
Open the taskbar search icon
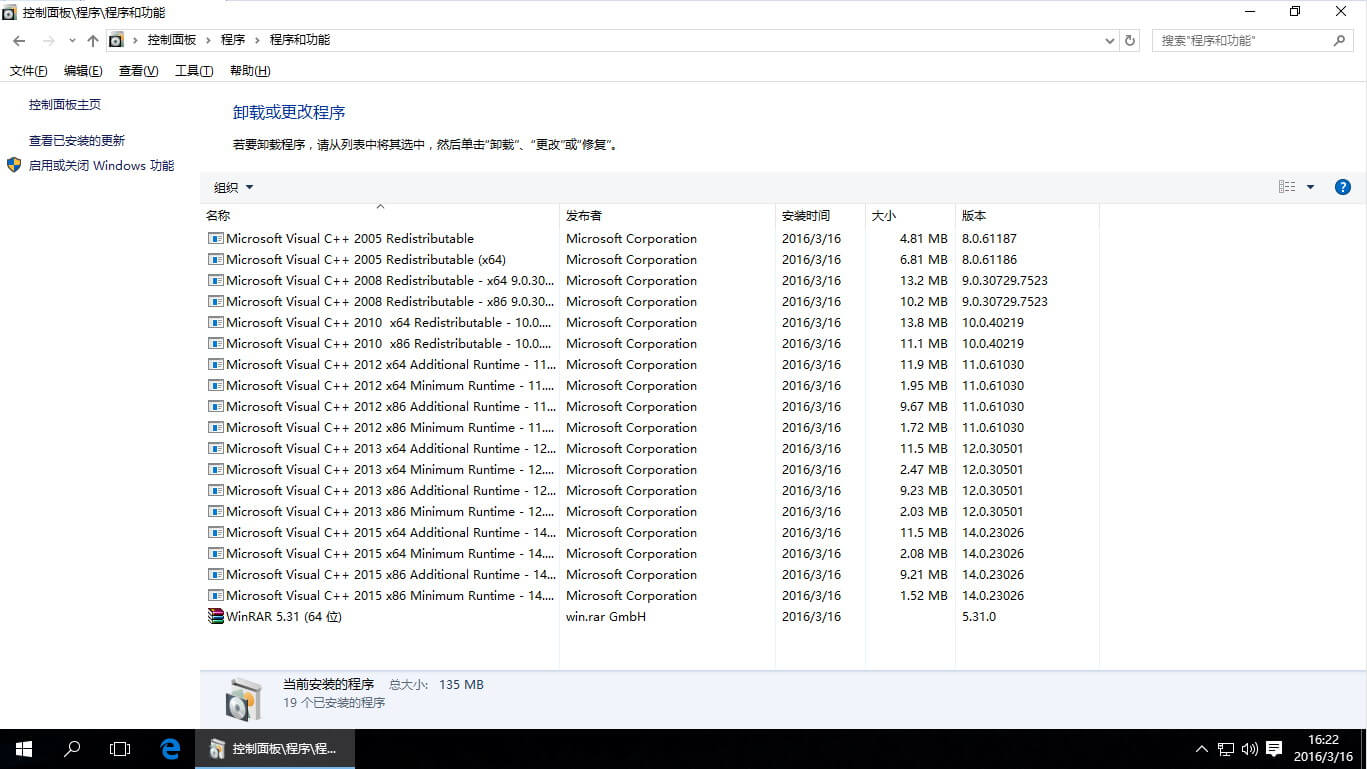tap(72, 748)
